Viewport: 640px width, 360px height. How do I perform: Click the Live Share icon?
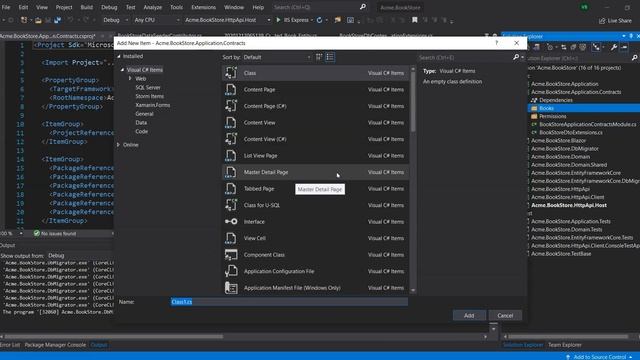pos(602,20)
